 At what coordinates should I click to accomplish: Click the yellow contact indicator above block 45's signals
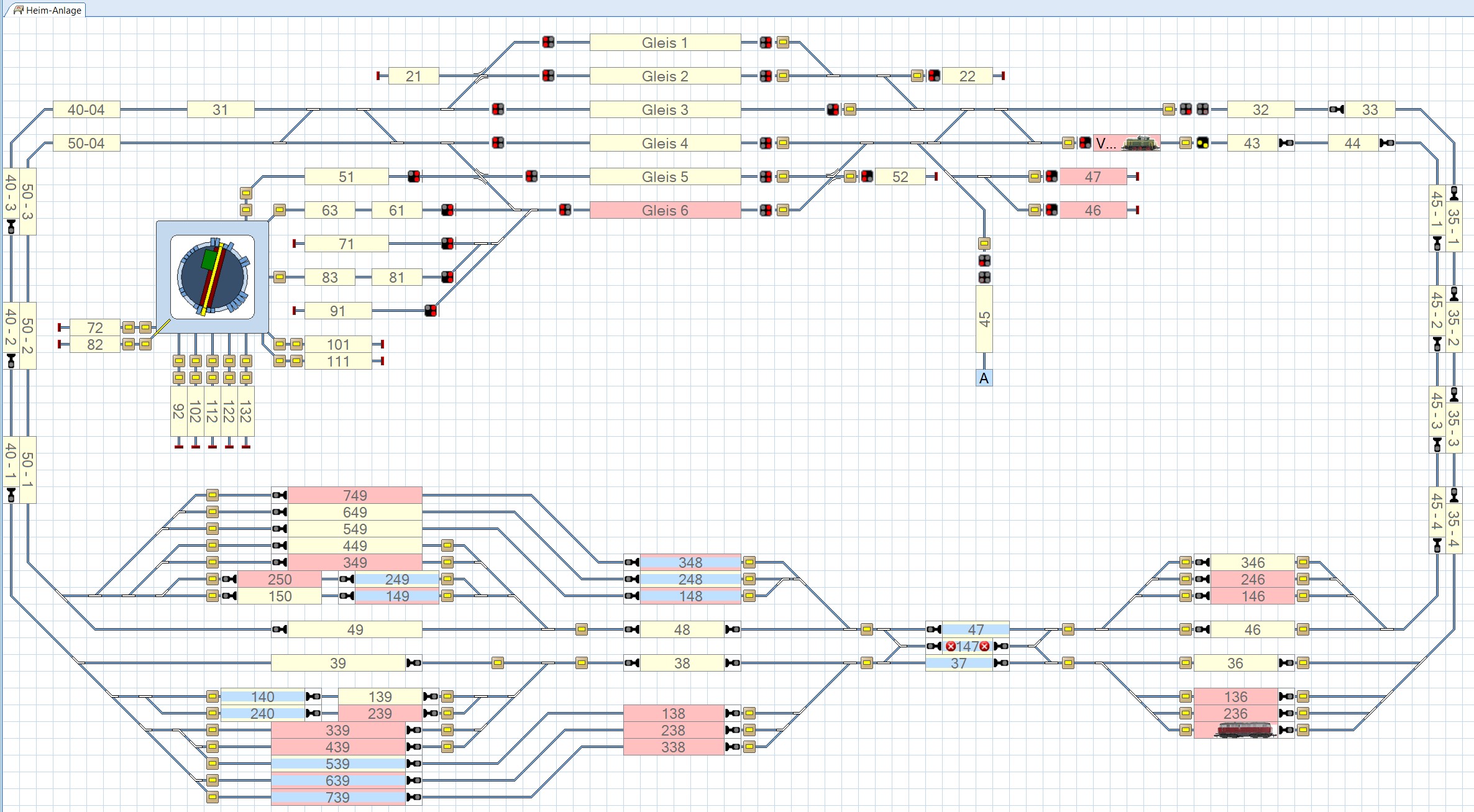click(984, 244)
